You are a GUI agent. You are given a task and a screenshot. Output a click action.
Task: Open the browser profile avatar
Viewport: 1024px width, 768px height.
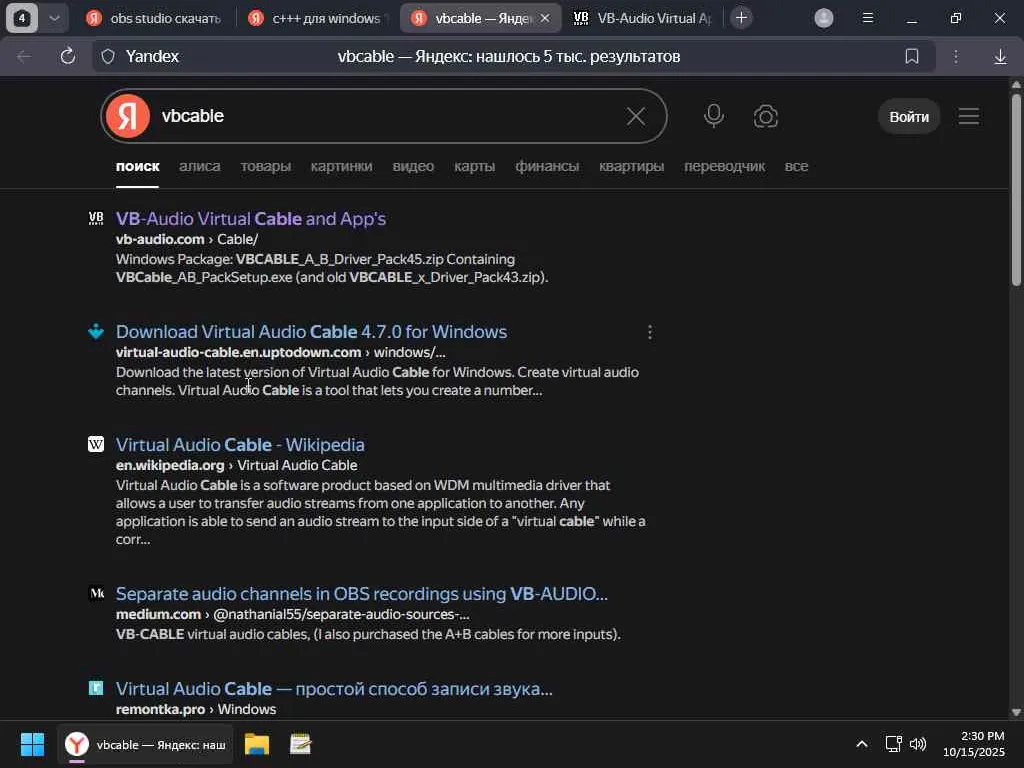click(824, 18)
